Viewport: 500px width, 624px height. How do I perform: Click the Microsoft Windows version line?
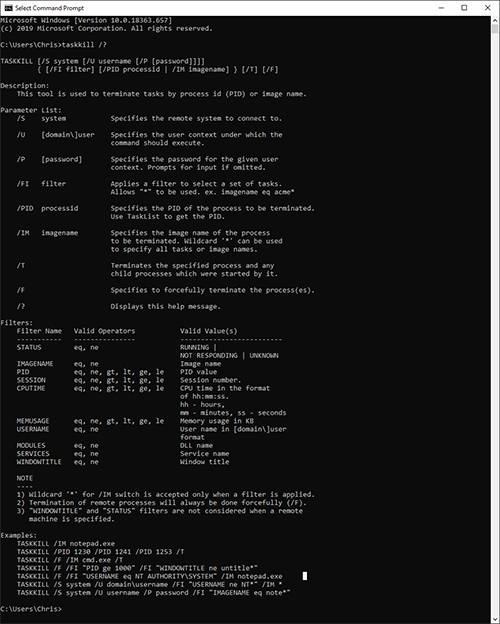pos(86,20)
